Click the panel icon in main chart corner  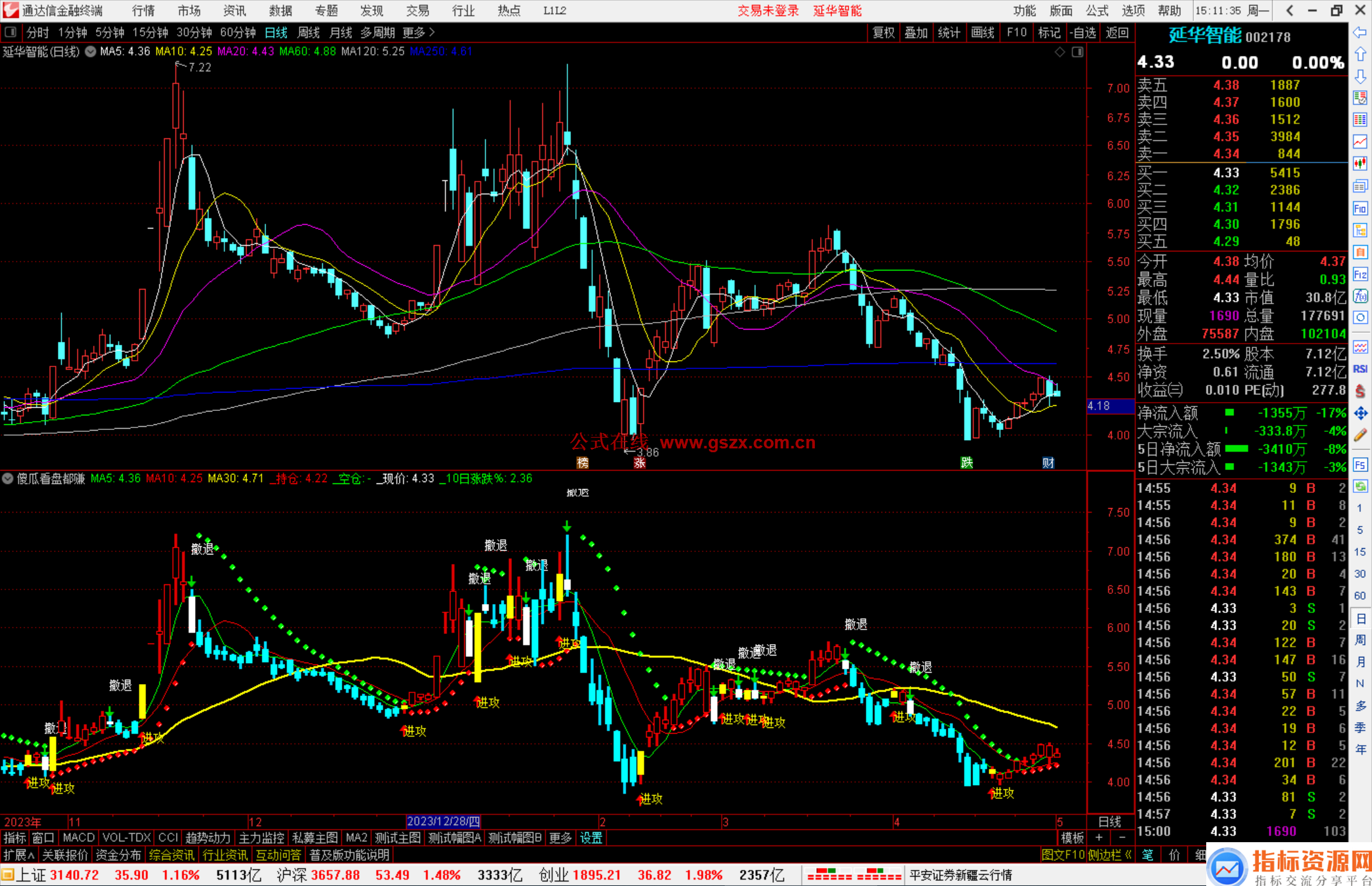pos(1077,52)
